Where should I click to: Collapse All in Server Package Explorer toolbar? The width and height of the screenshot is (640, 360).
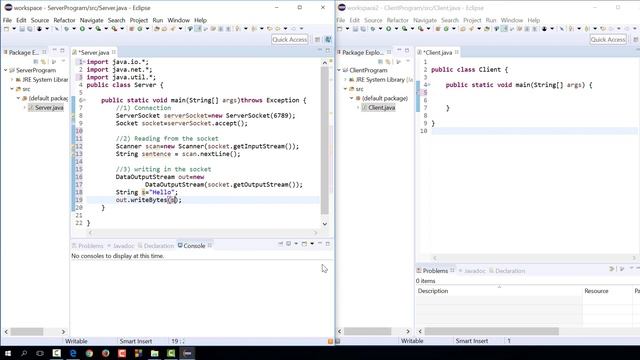coord(36,62)
